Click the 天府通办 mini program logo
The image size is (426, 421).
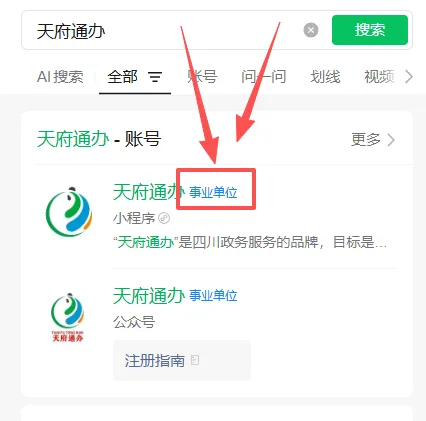69,212
